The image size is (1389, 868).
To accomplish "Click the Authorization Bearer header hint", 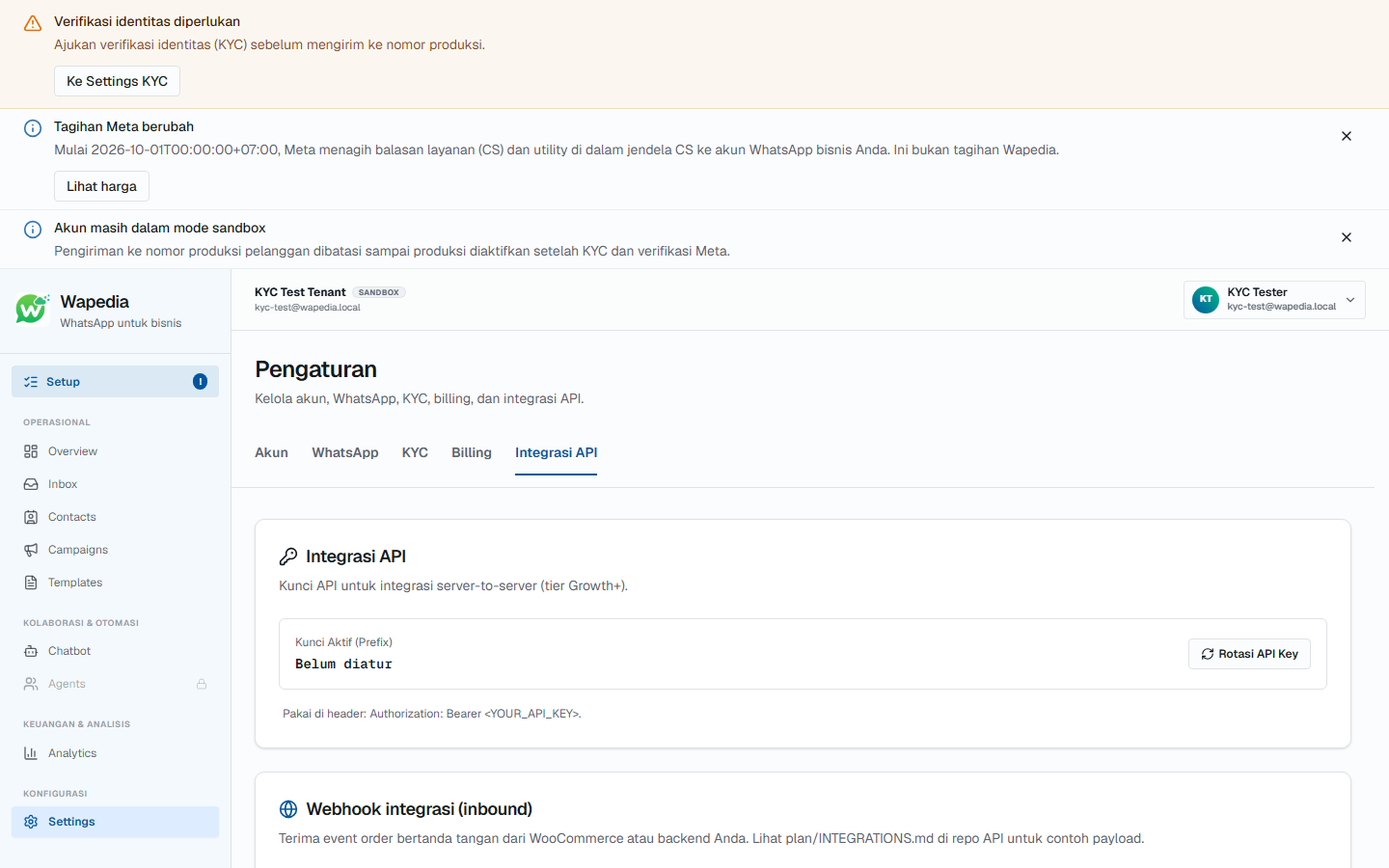I will [x=432, y=714].
